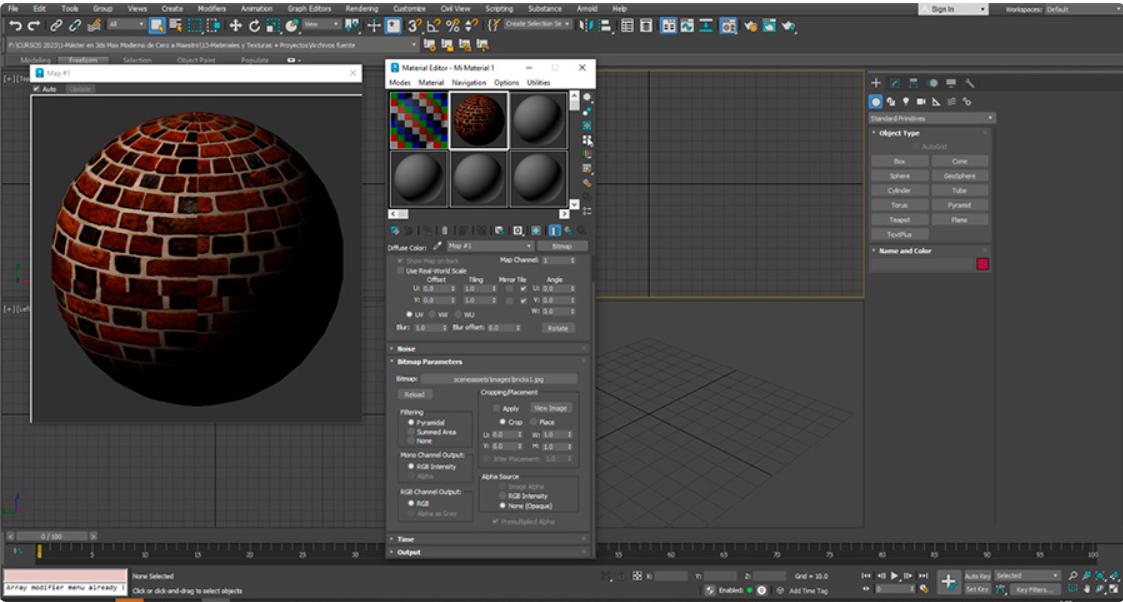The image size is (1123, 602).
Task: Select the Move tool in main toolbar
Action: point(236,25)
